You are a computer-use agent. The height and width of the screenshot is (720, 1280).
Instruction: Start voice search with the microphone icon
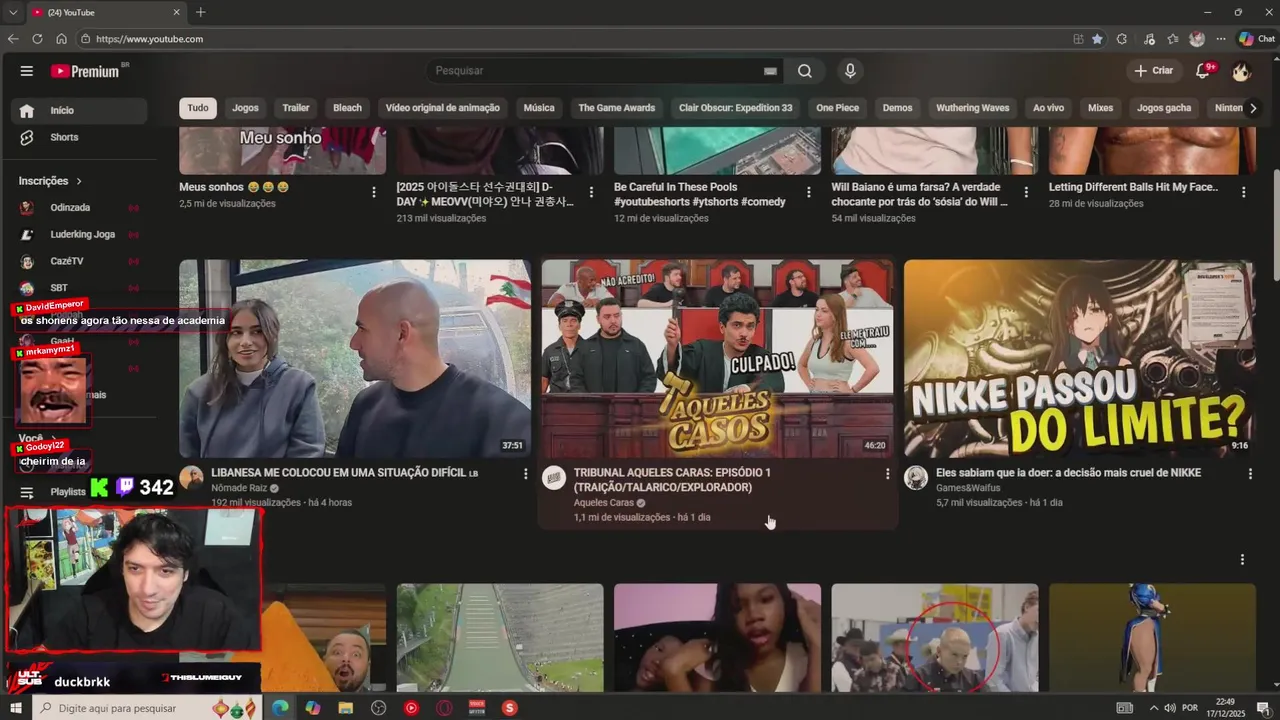[x=850, y=71]
